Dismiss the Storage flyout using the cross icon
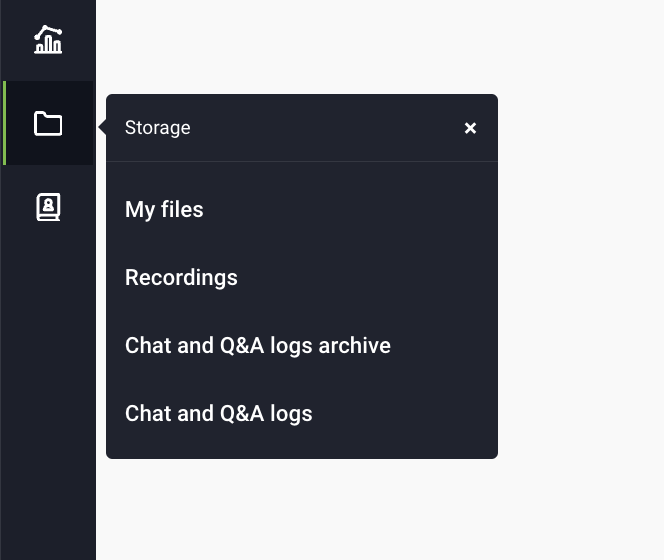The width and height of the screenshot is (664, 560). [470, 128]
